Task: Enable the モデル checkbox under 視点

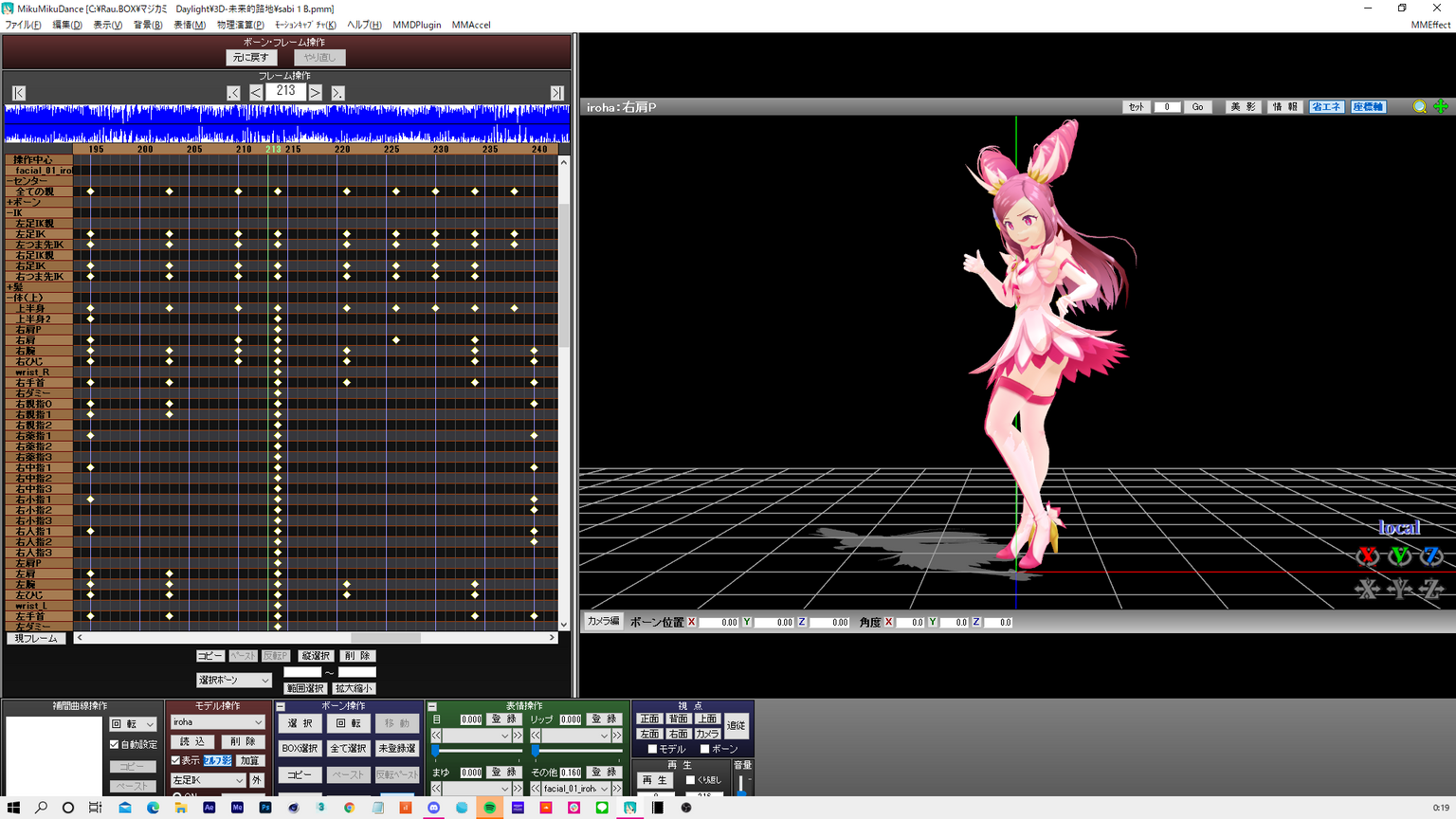Action: pyautogui.click(x=652, y=750)
